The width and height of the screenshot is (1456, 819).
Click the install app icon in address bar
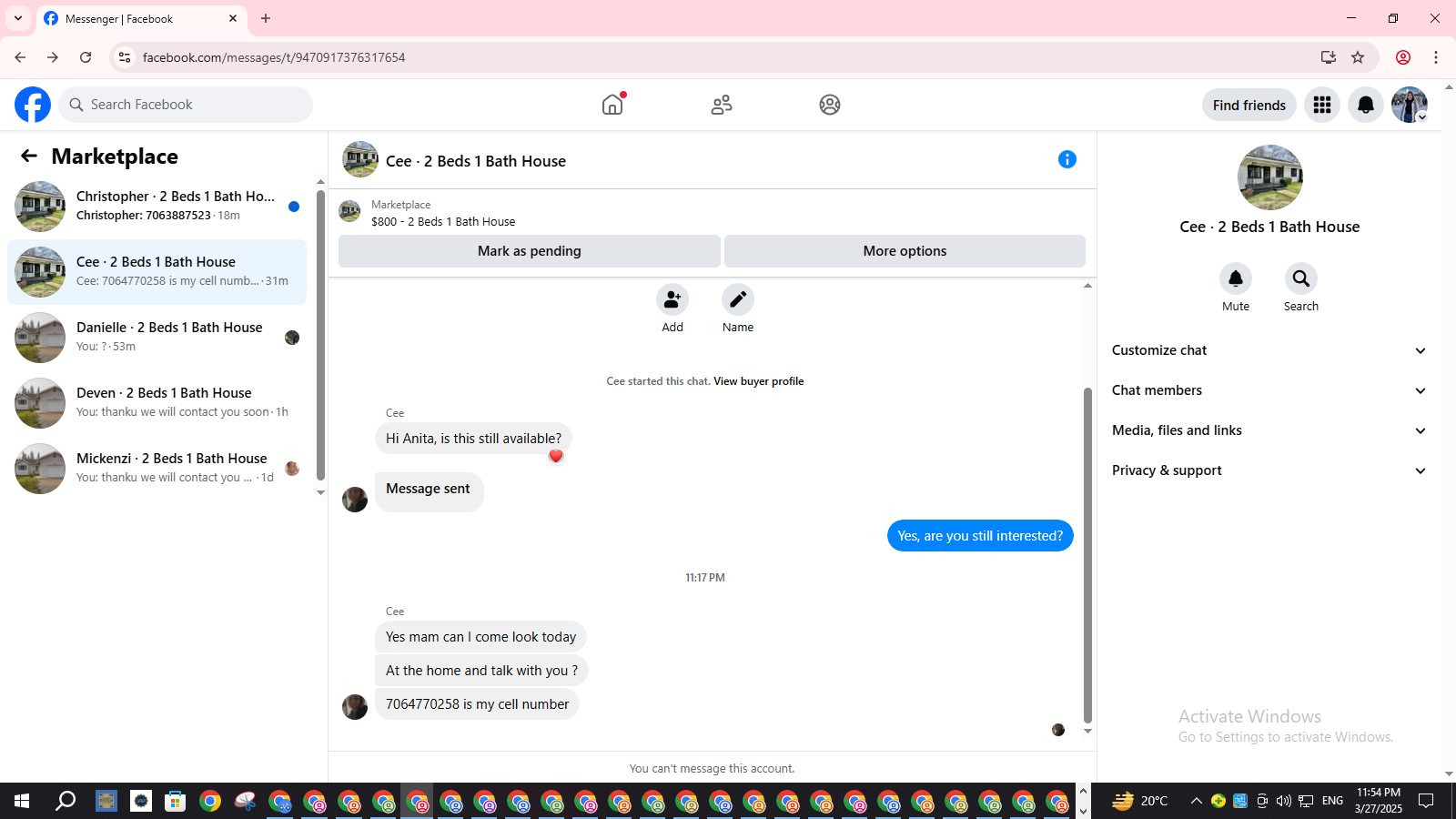pos(1329,57)
